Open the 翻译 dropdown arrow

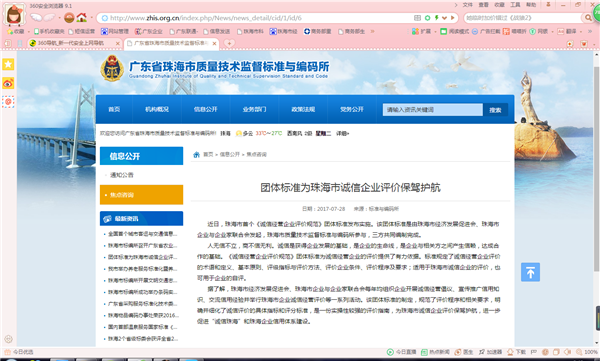(581, 32)
